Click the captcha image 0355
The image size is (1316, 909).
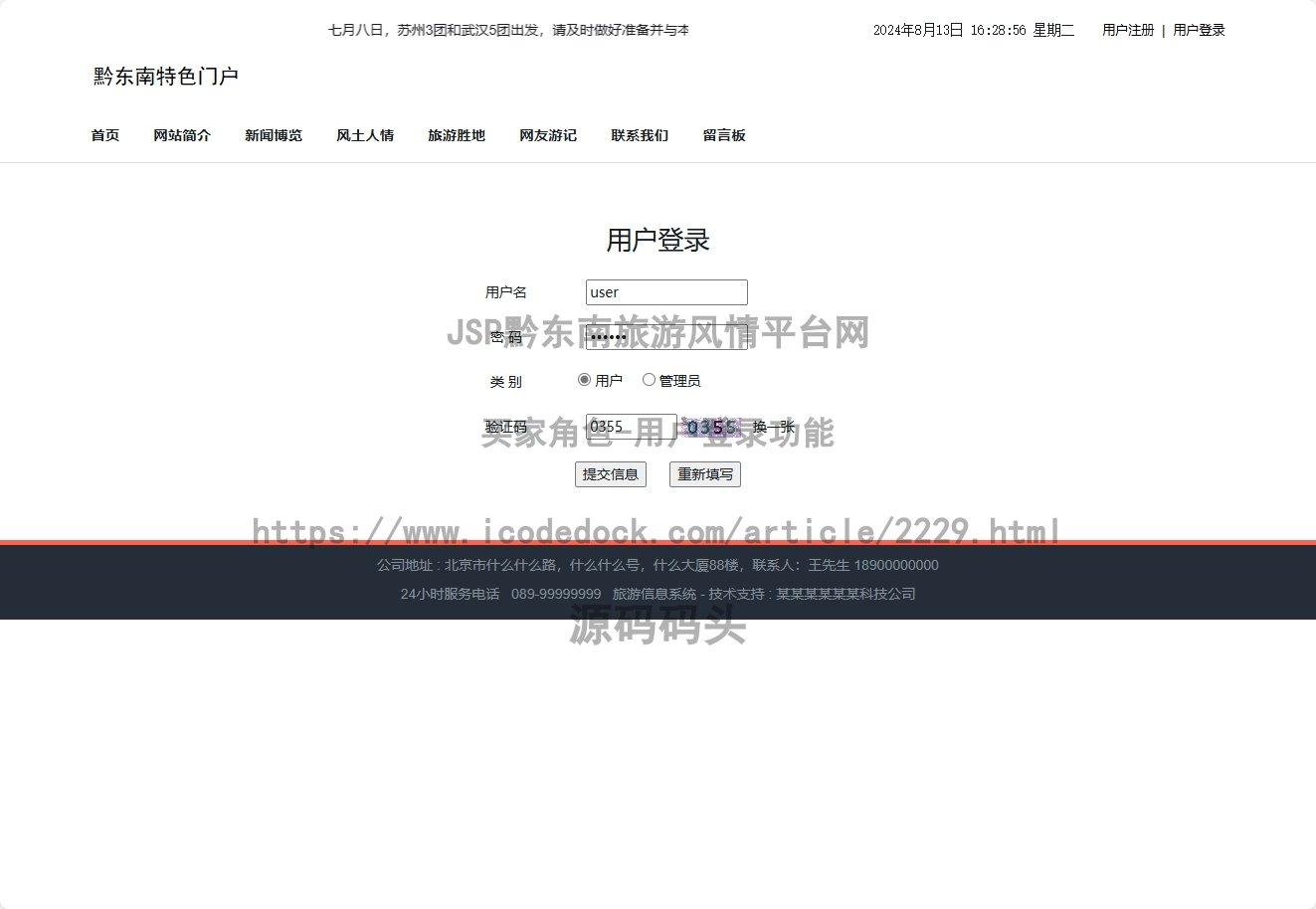tap(712, 428)
